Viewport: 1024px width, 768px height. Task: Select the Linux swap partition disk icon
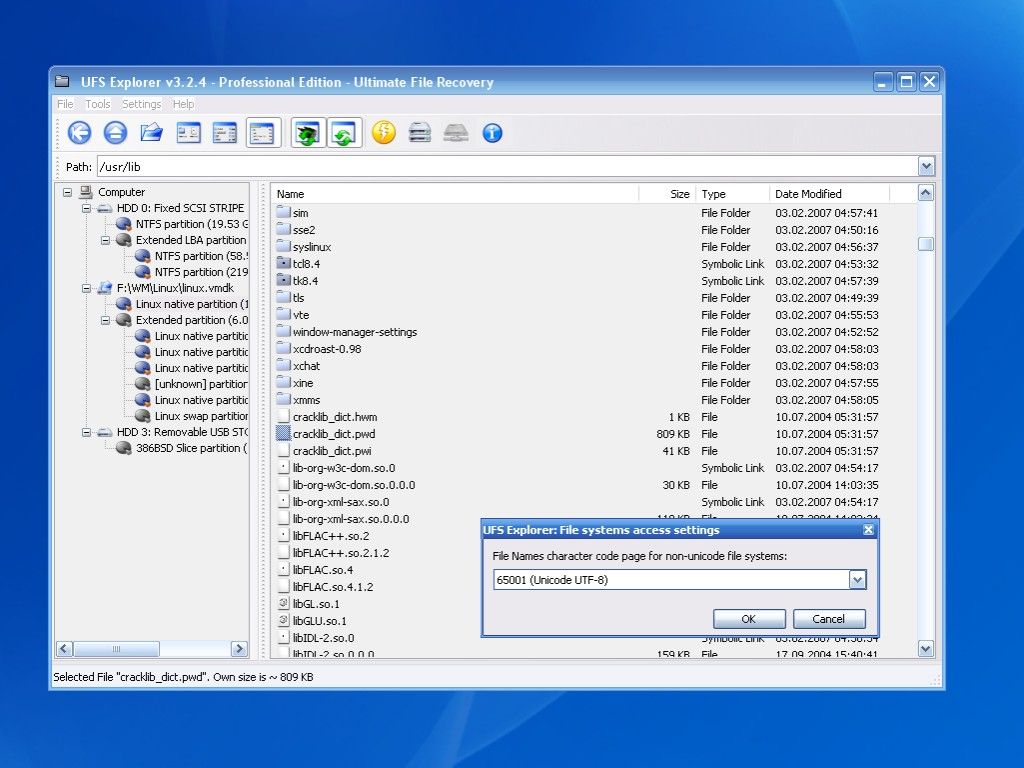(142, 416)
